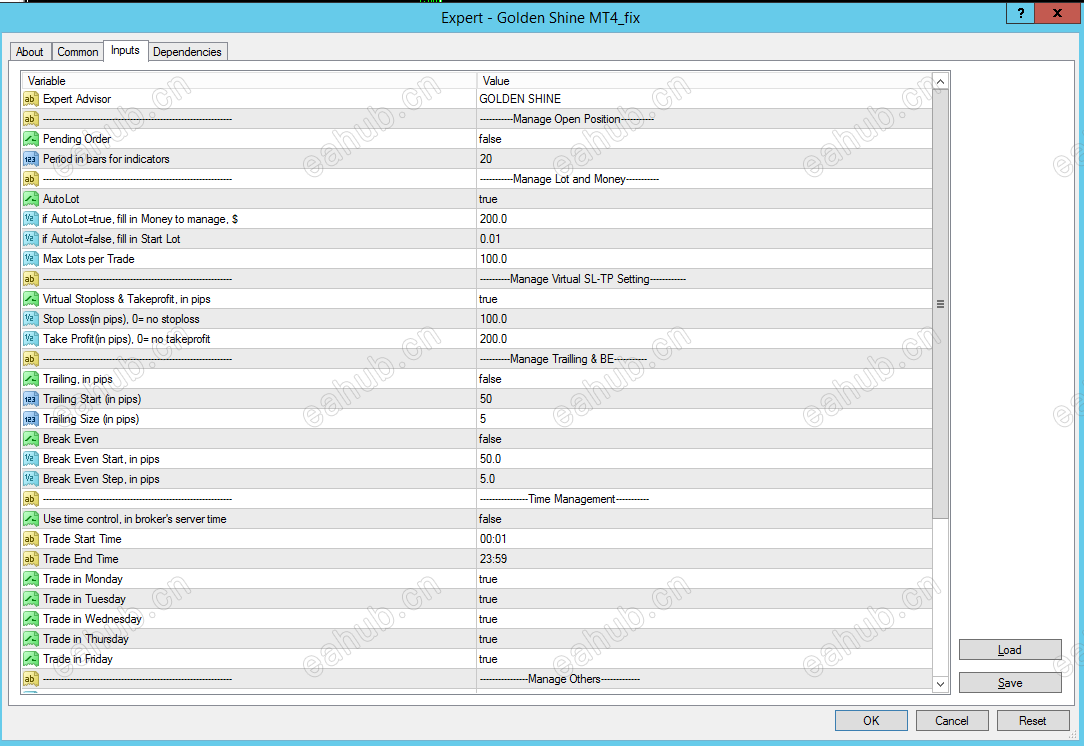Switch to the Common tab
The image size is (1084, 746).
tap(77, 52)
